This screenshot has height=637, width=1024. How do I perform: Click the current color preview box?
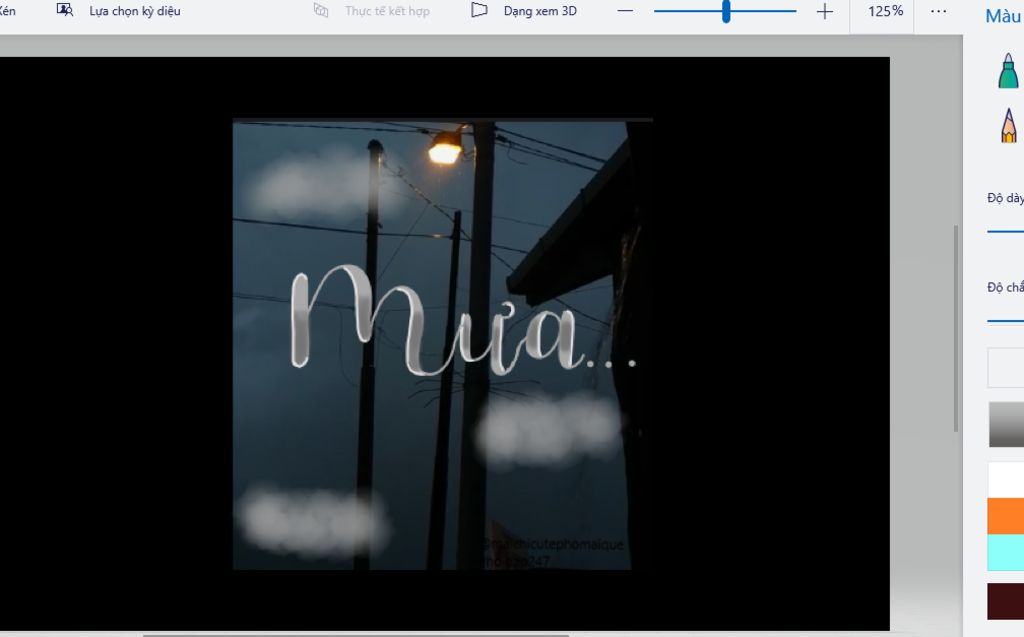[1006, 368]
